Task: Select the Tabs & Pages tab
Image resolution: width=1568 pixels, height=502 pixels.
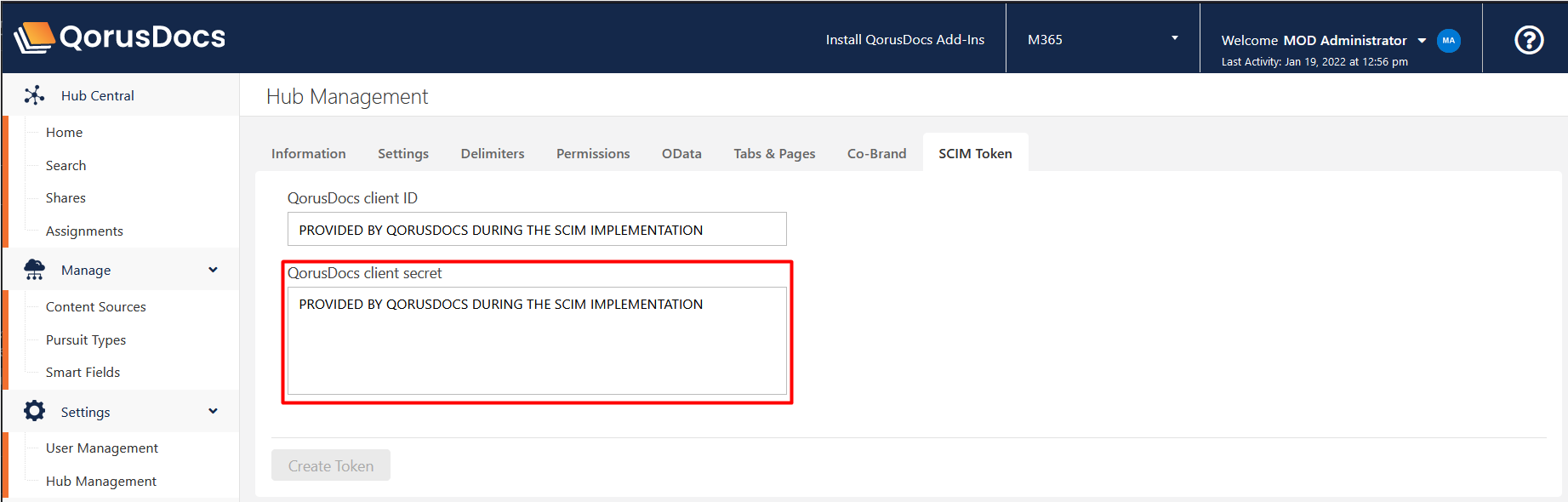Action: pyautogui.click(x=774, y=153)
